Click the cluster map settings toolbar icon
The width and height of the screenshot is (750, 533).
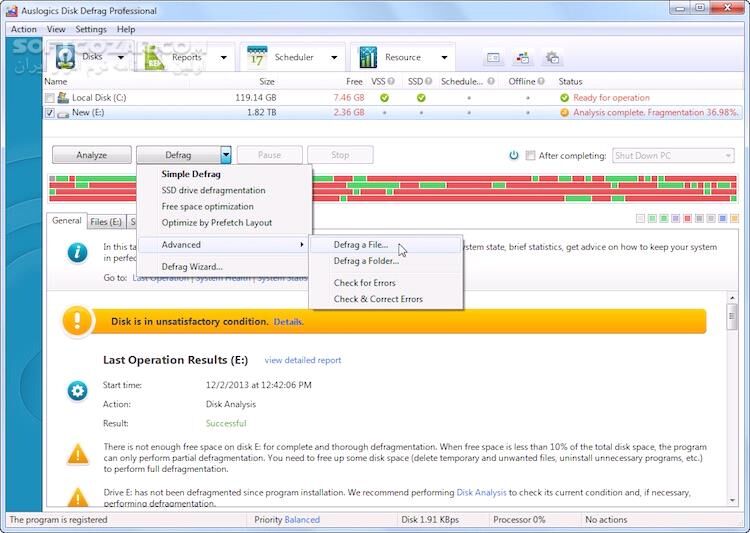click(523, 58)
